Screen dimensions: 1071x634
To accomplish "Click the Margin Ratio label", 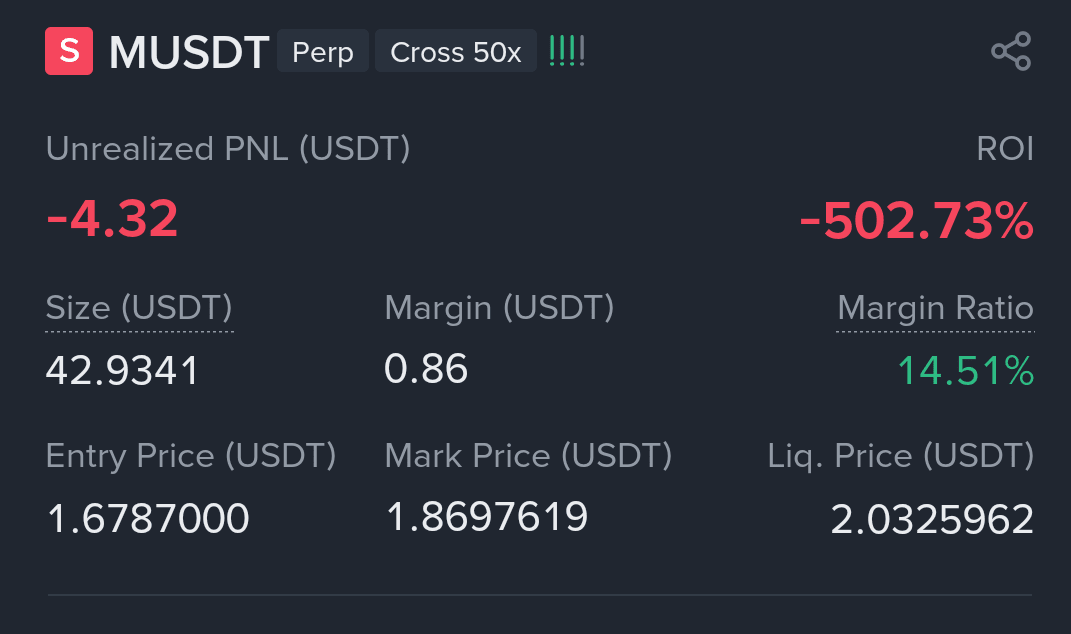I will click(935, 308).
